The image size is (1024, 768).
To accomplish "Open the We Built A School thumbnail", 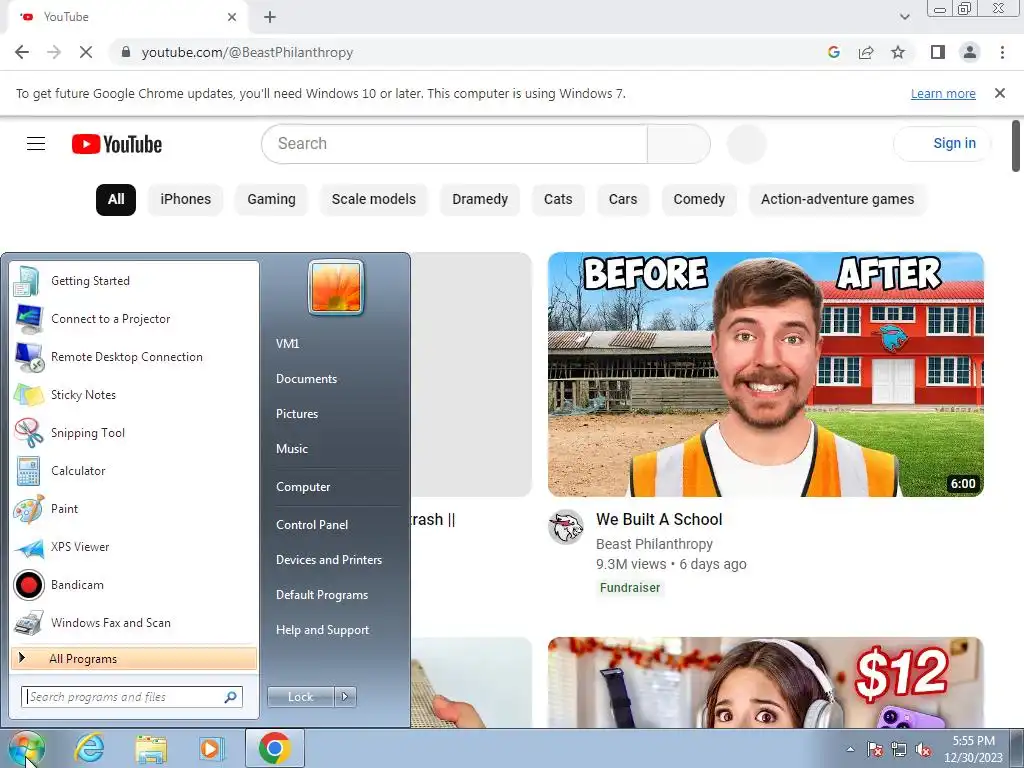I will pyautogui.click(x=765, y=374).
